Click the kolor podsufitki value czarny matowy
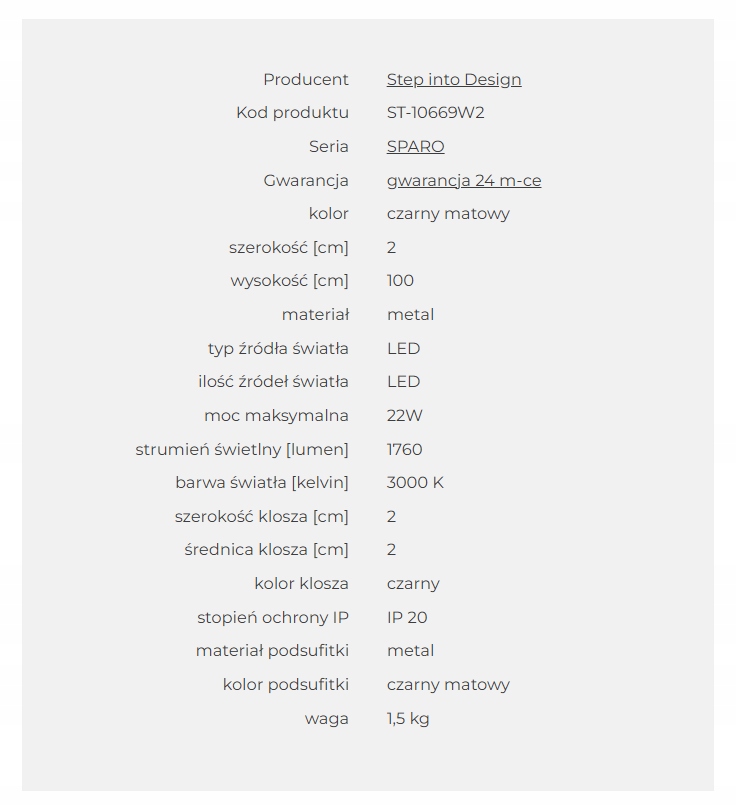736x806 pixels. coord(448,685)
